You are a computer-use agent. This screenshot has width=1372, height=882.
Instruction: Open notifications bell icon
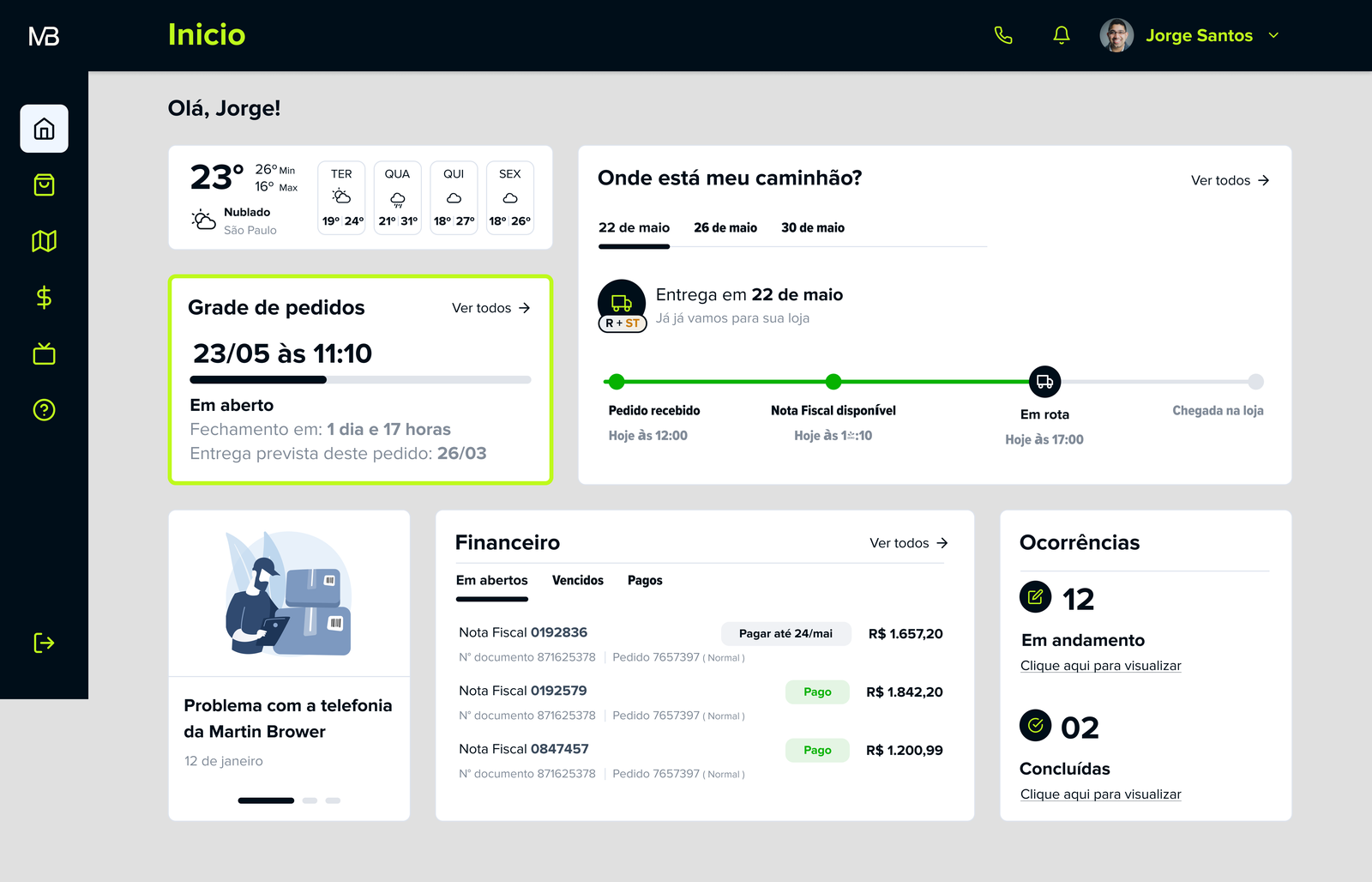click(1062, 35)
